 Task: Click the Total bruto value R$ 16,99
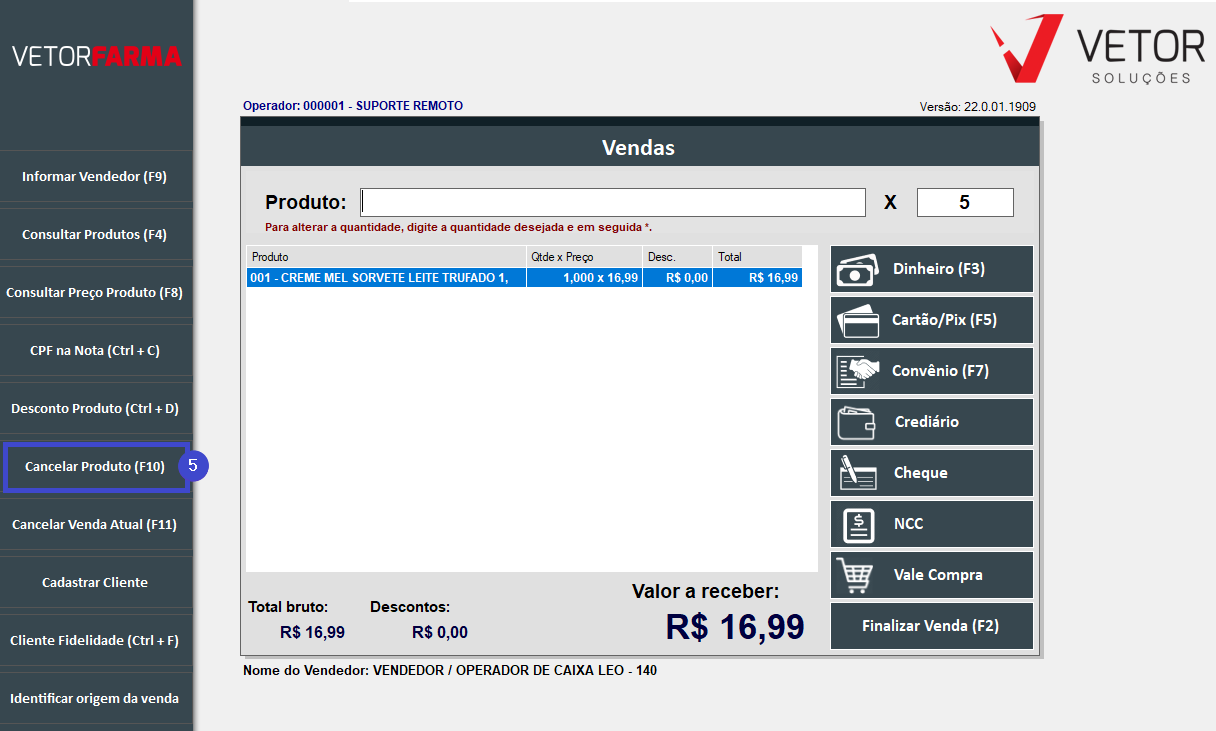(x=312, y=632)
